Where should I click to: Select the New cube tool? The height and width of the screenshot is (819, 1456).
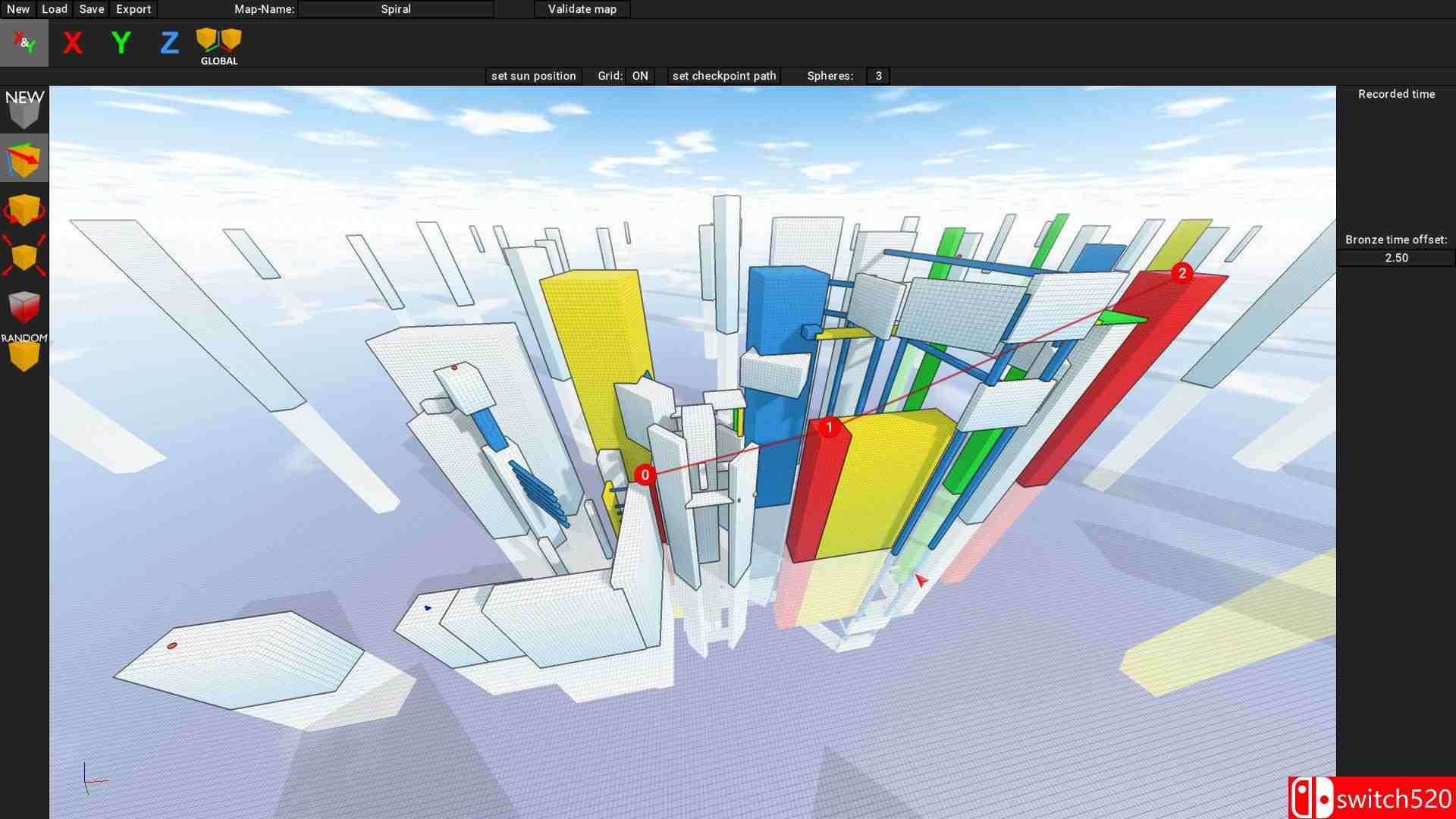[x=24, y=109]
